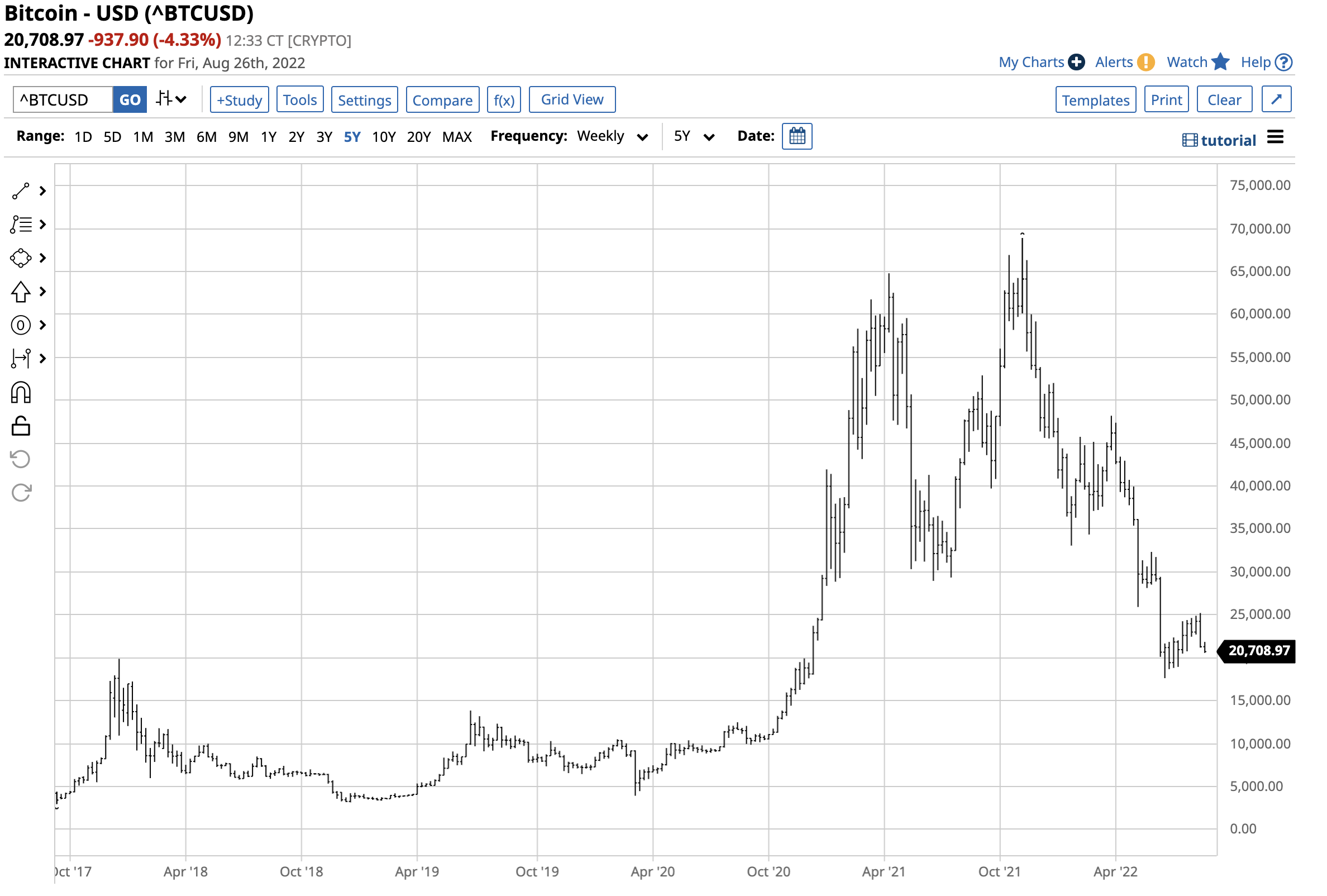1327x896 pixels.
Task: Select the 6M range
Action: click(x=207, y=136)
